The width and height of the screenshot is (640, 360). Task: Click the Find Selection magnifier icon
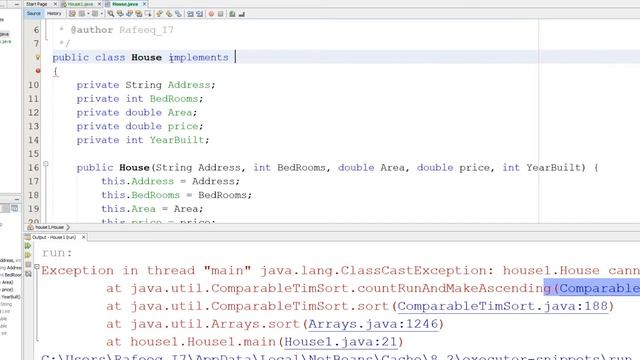click(x=111, y=14)
